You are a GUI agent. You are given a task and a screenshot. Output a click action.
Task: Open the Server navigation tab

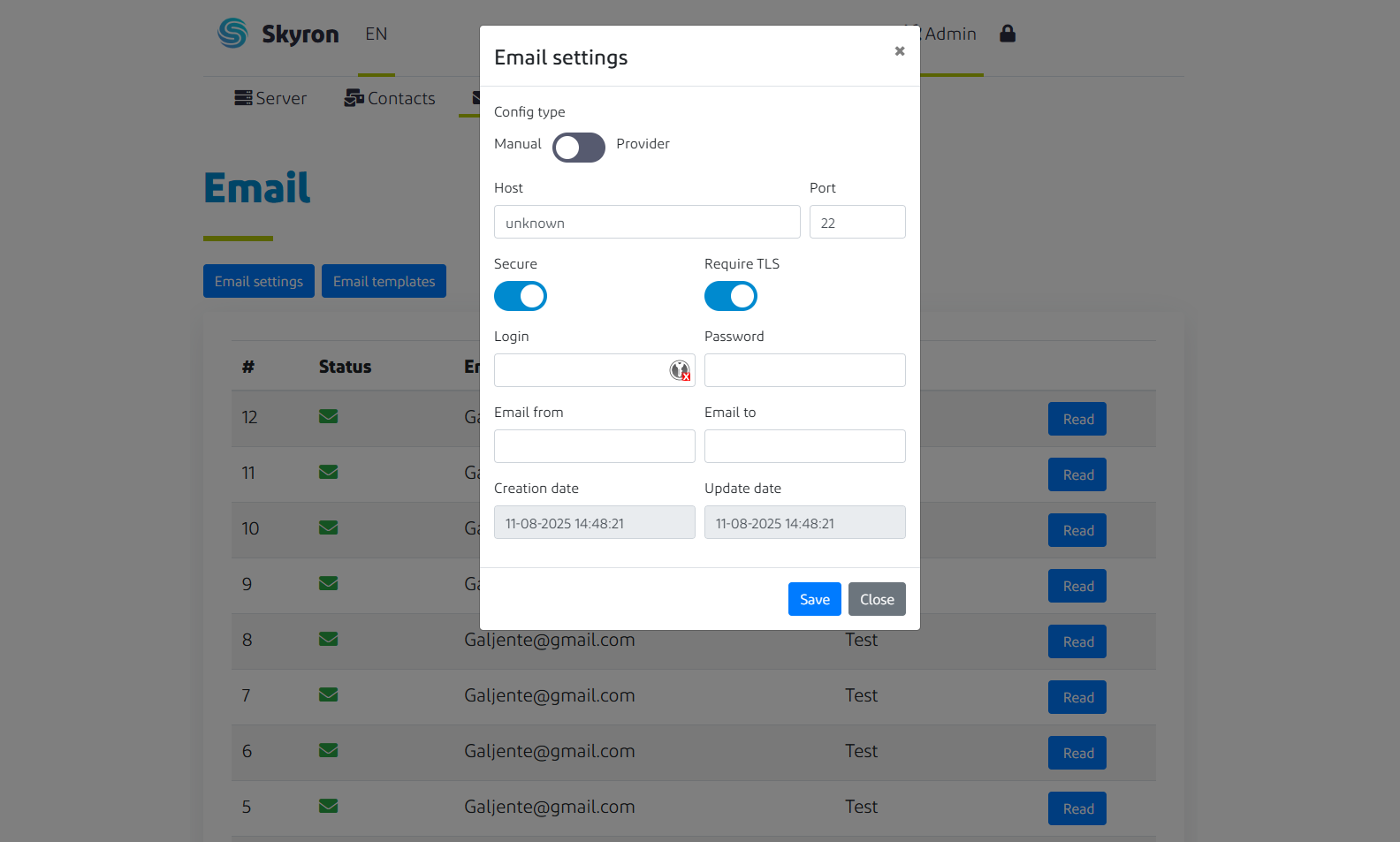[x=270, y=98]
